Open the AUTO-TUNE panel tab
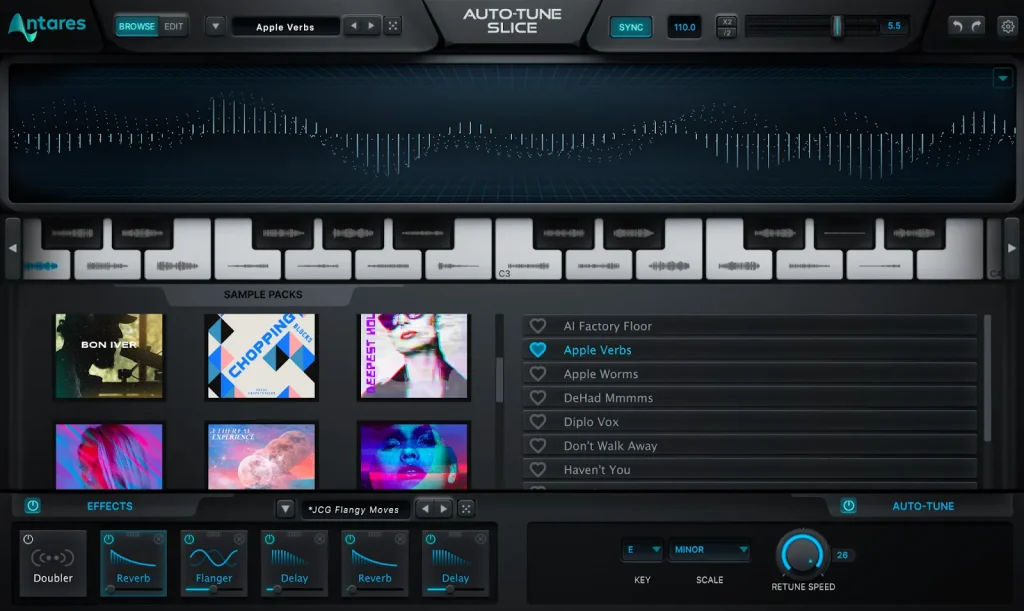Screen dimensions: 1024x611 point(922,506)
